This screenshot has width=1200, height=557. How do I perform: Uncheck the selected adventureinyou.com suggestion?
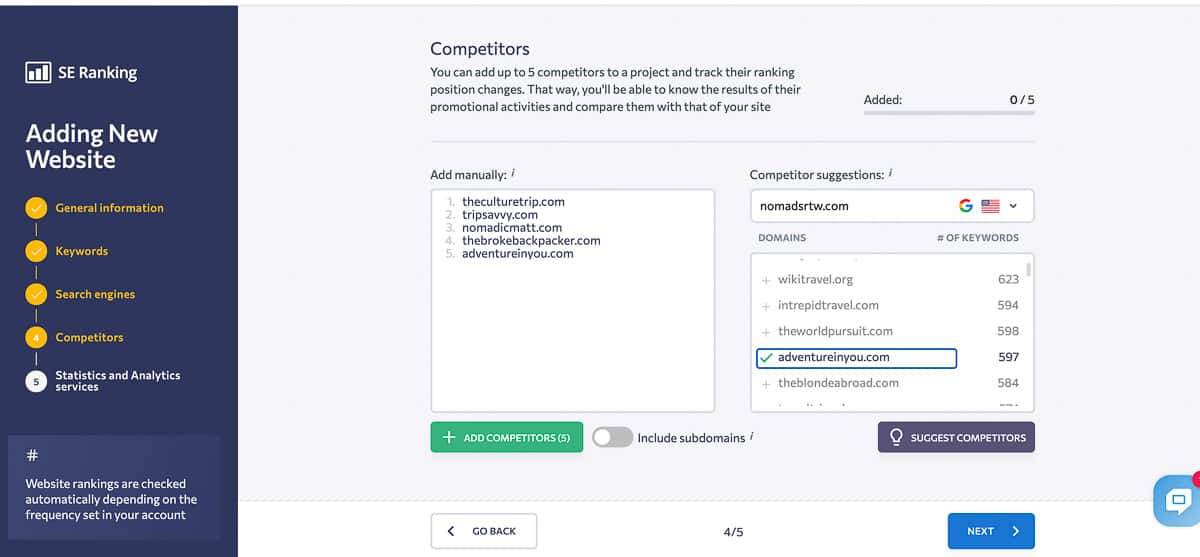[x=766, y=358]
